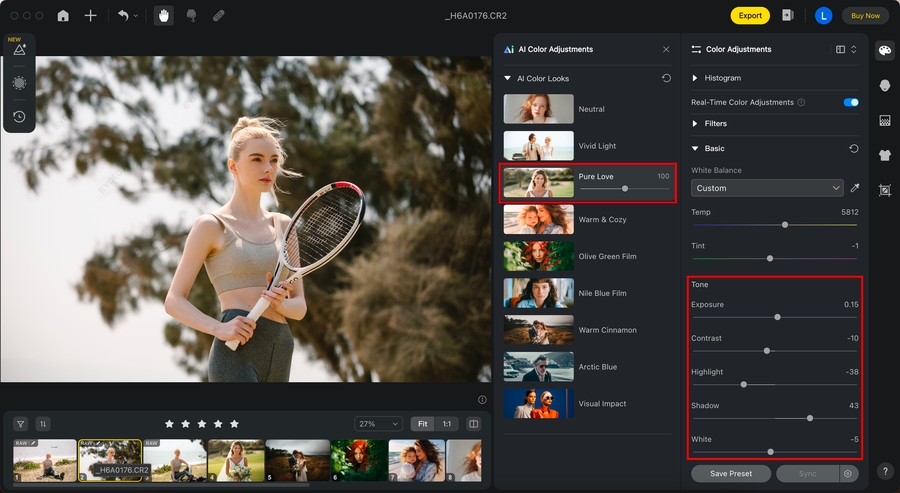Go to the Home screen icon
900x493 pixels.
pyautogui.click(x=64, y=16)
